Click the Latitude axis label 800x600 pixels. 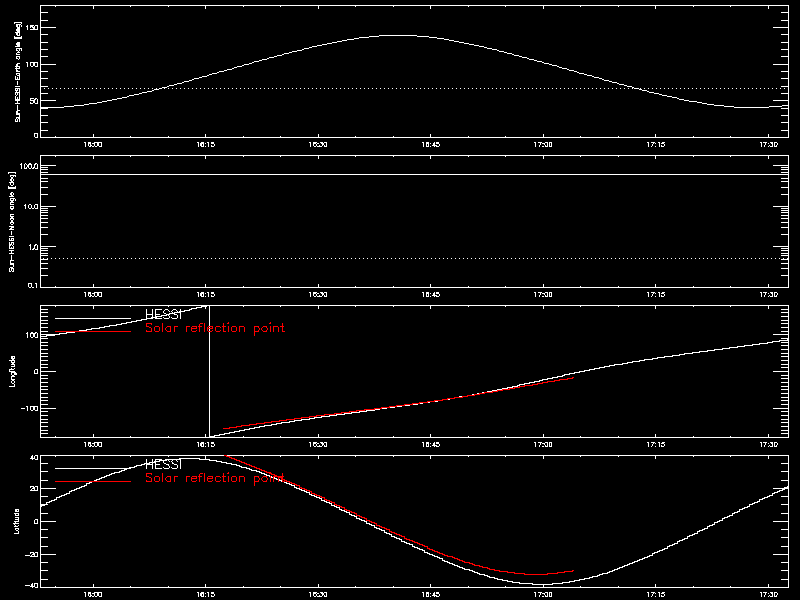pyautogui.click(x=16, y=521)
